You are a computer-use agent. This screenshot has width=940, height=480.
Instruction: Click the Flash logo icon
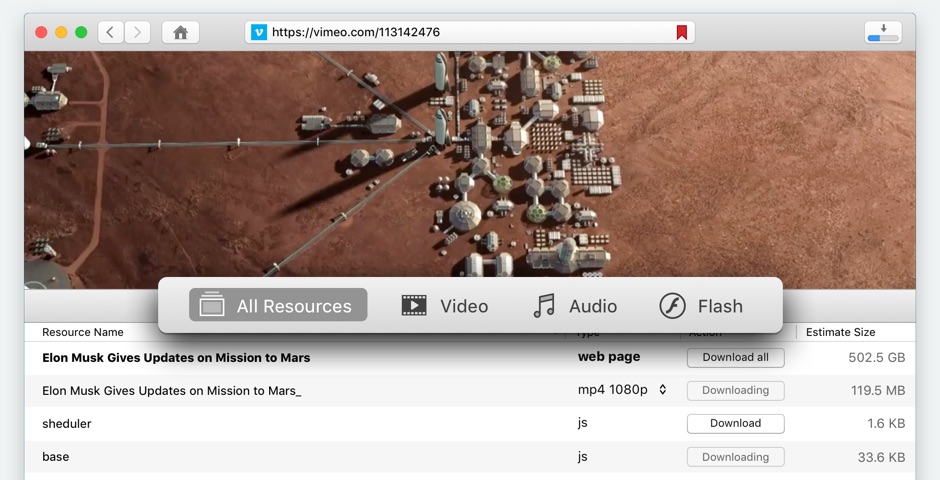click(x=672, y=306)
